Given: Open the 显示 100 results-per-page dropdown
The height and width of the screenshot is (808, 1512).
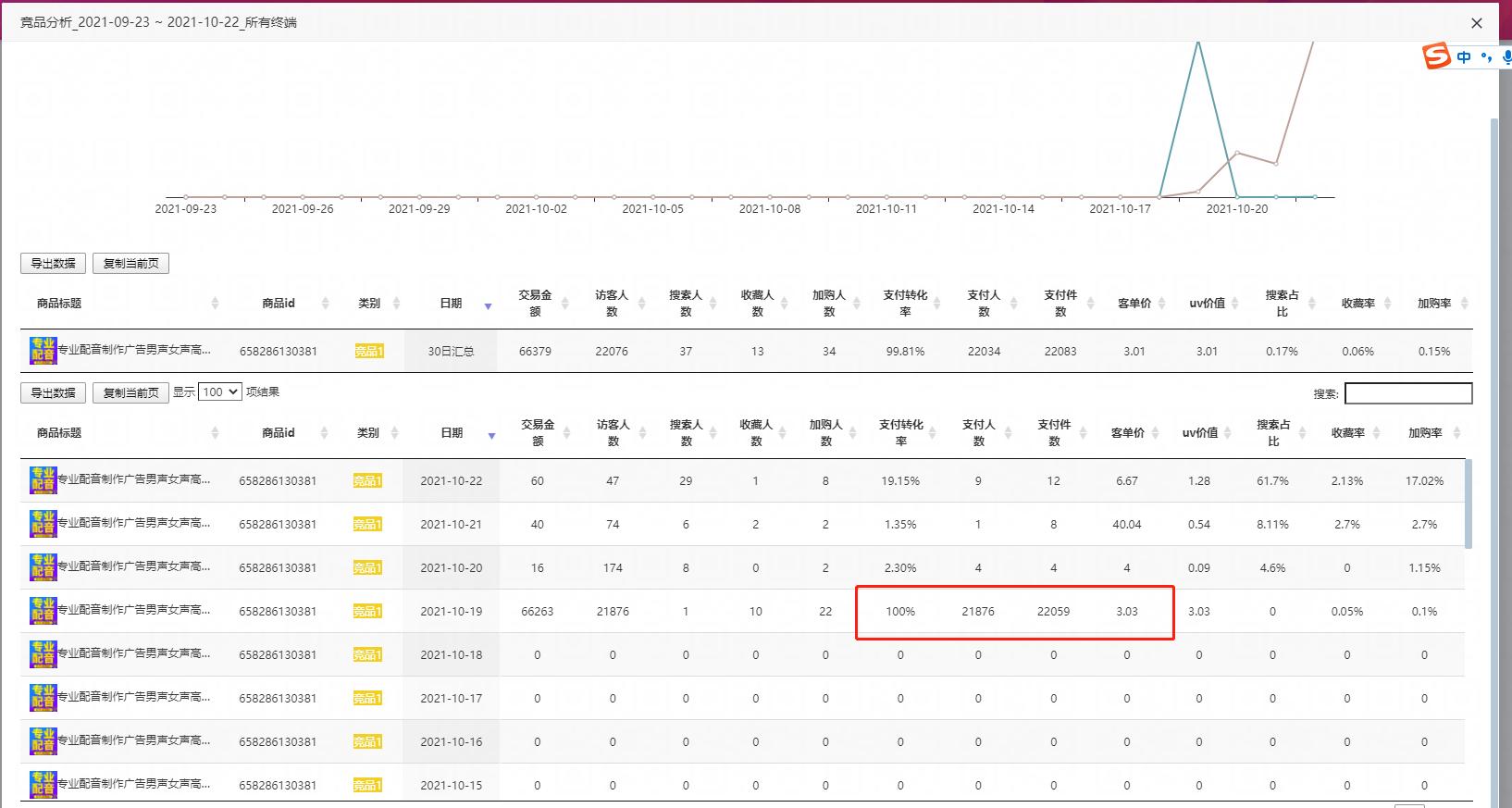Looking at the screenshot, I should [220, 392].
